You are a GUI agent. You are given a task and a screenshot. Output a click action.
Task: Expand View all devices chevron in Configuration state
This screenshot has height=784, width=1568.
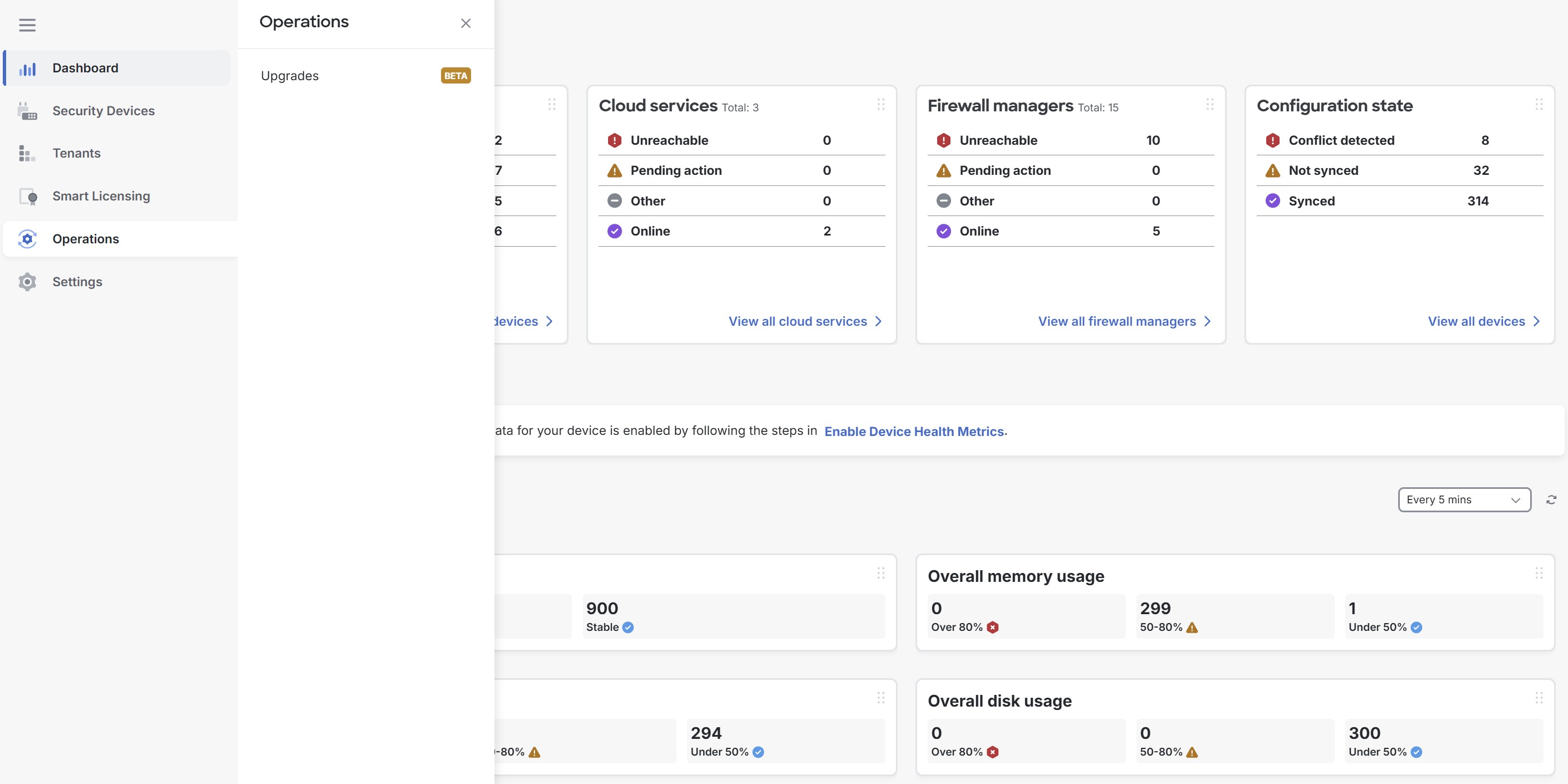1537,321
